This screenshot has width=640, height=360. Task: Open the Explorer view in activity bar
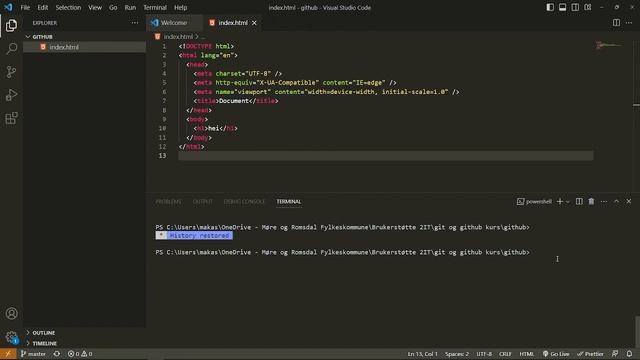(11, 25)
